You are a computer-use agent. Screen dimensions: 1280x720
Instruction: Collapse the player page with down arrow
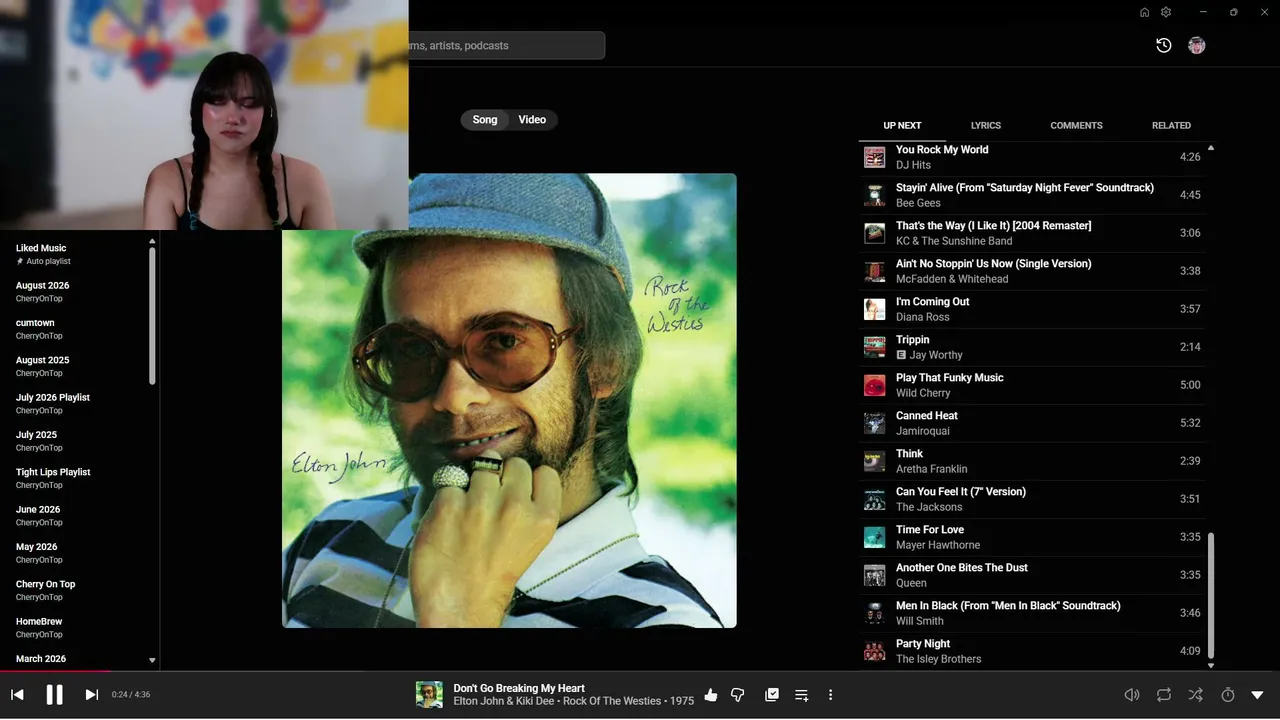(1258, 695)
